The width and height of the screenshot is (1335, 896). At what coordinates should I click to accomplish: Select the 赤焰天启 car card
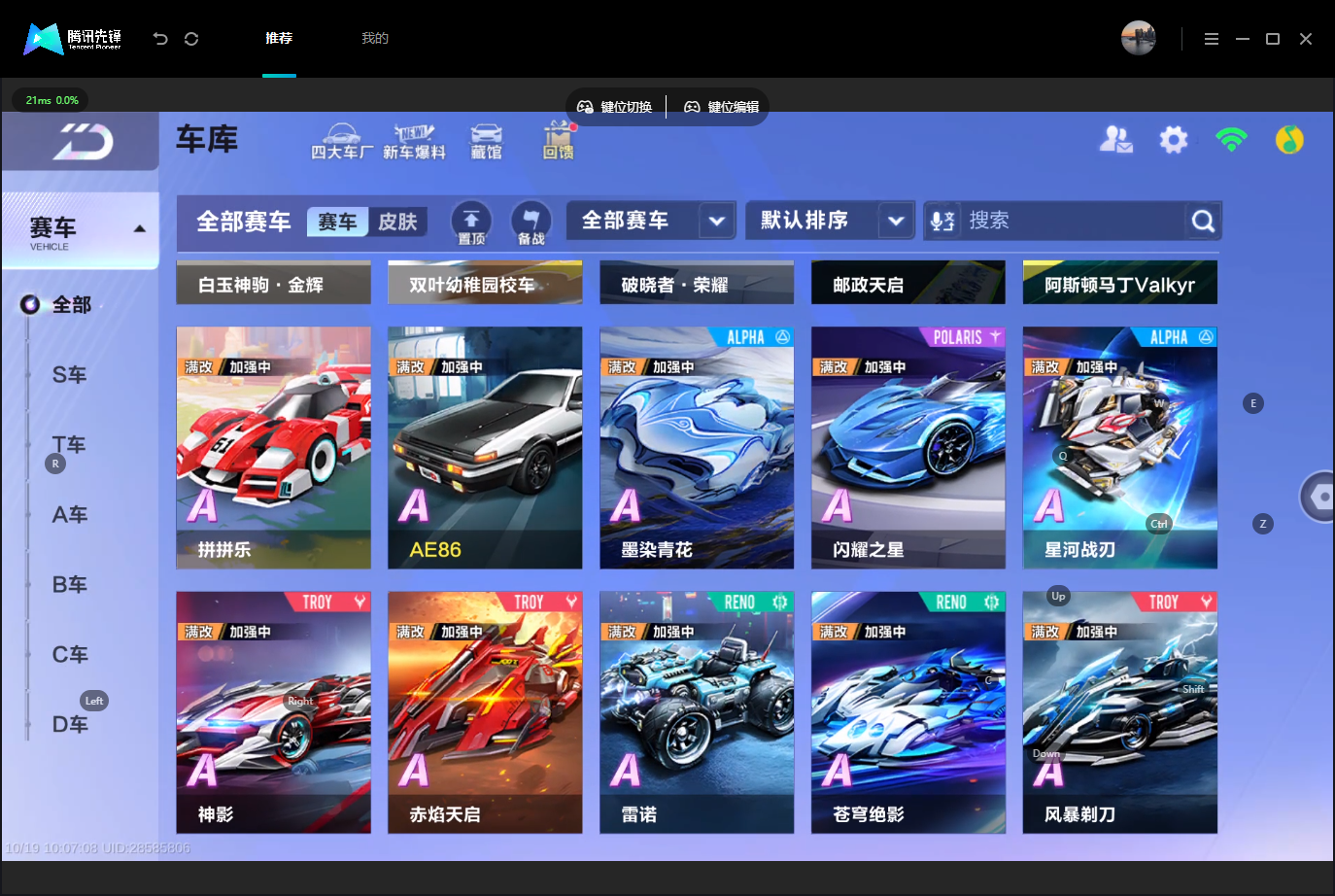click(x=485, y=712)
